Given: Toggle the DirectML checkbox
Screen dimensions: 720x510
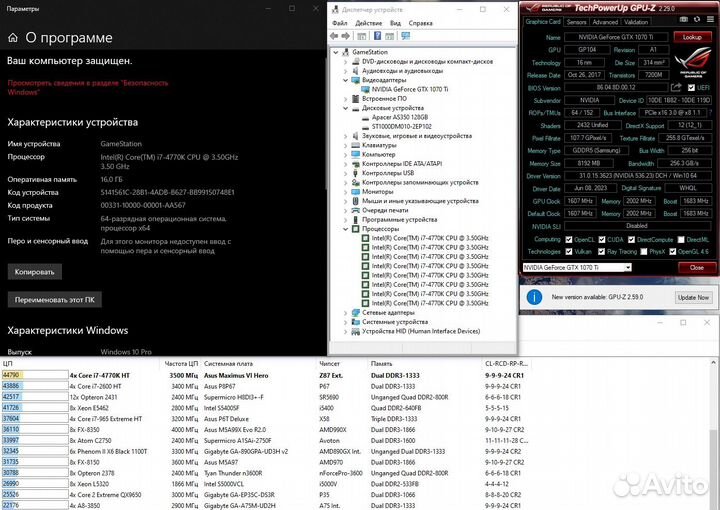Looking at the screenshot, I should [681, 240].
